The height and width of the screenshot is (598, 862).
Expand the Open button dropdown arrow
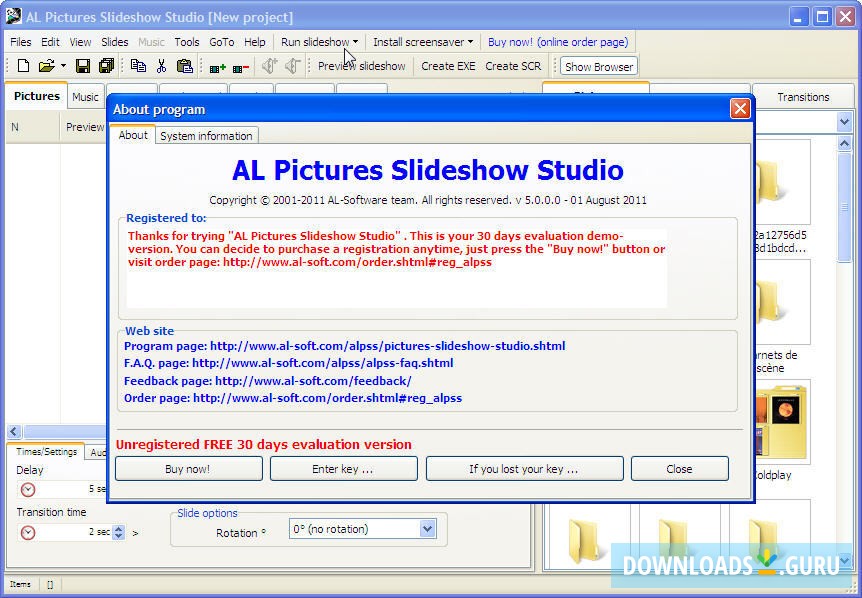[x=65, y=66]
